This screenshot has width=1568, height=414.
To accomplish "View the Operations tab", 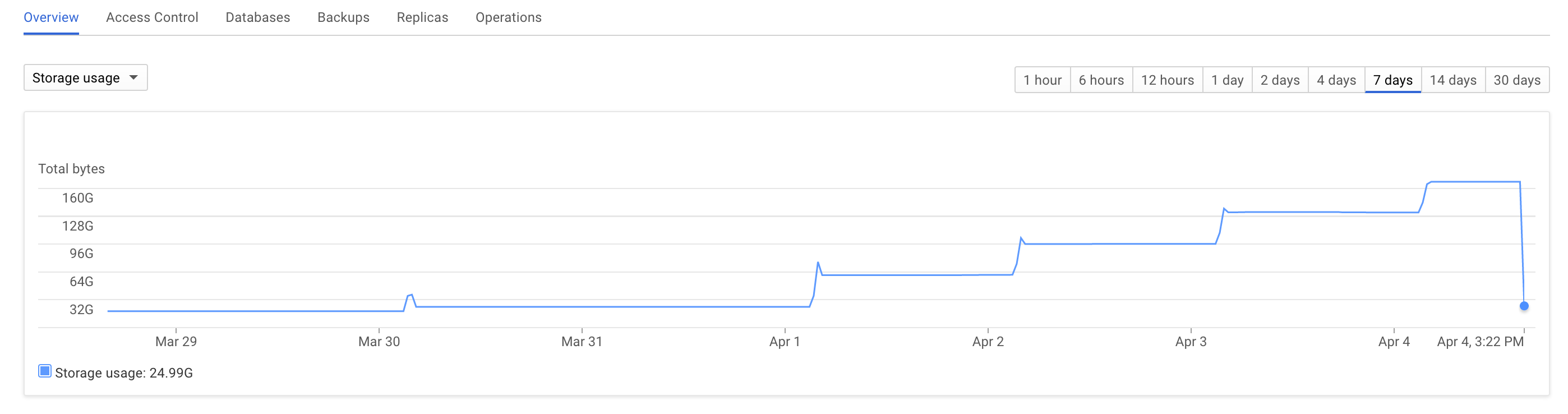I will [x=509, y=17].
